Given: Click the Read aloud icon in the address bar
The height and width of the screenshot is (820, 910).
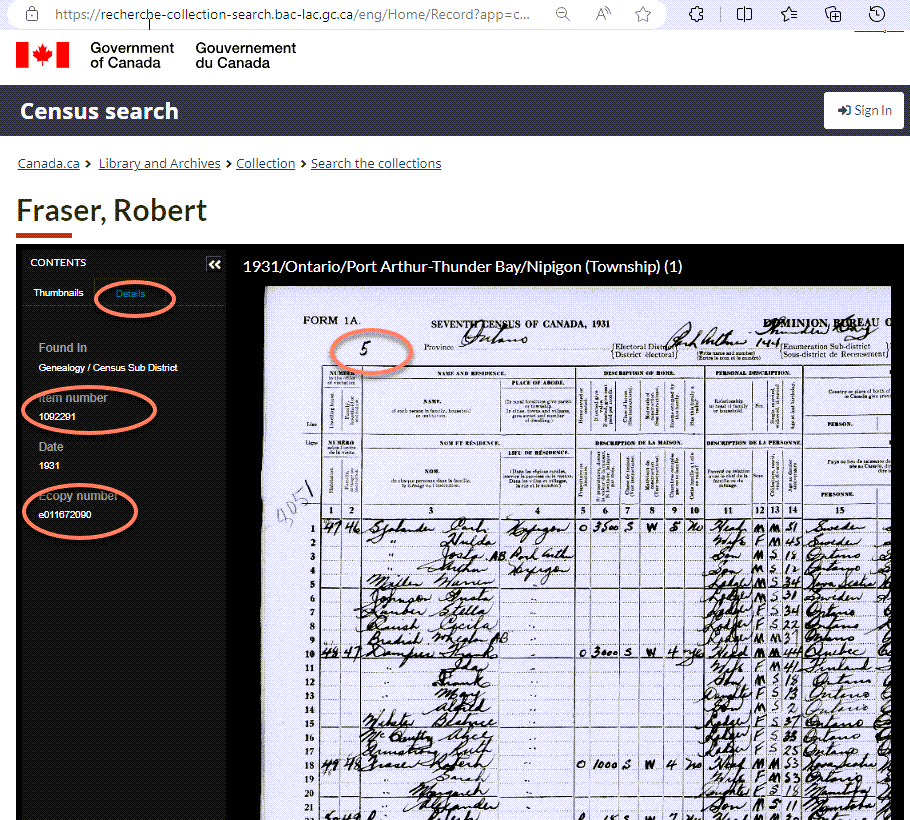Looking at the screenshot, I should pos(603,14).
